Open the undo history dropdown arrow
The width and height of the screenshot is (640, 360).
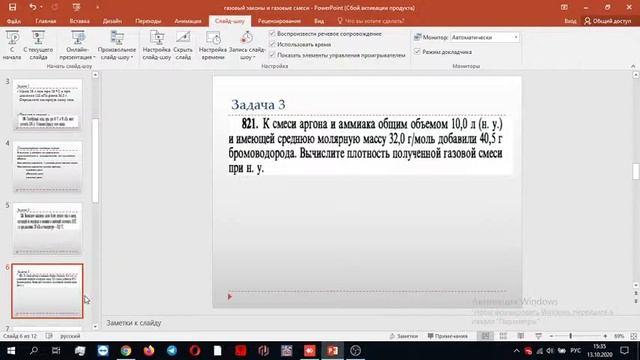coord(41,7)
